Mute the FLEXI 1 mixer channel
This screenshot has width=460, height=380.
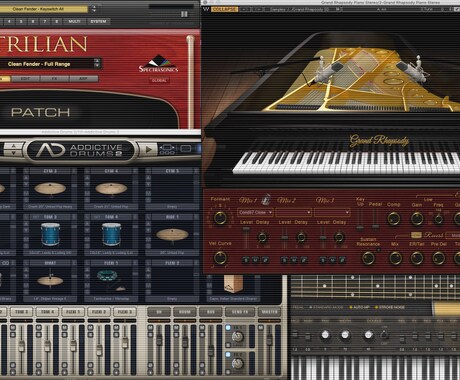(65, 327)
